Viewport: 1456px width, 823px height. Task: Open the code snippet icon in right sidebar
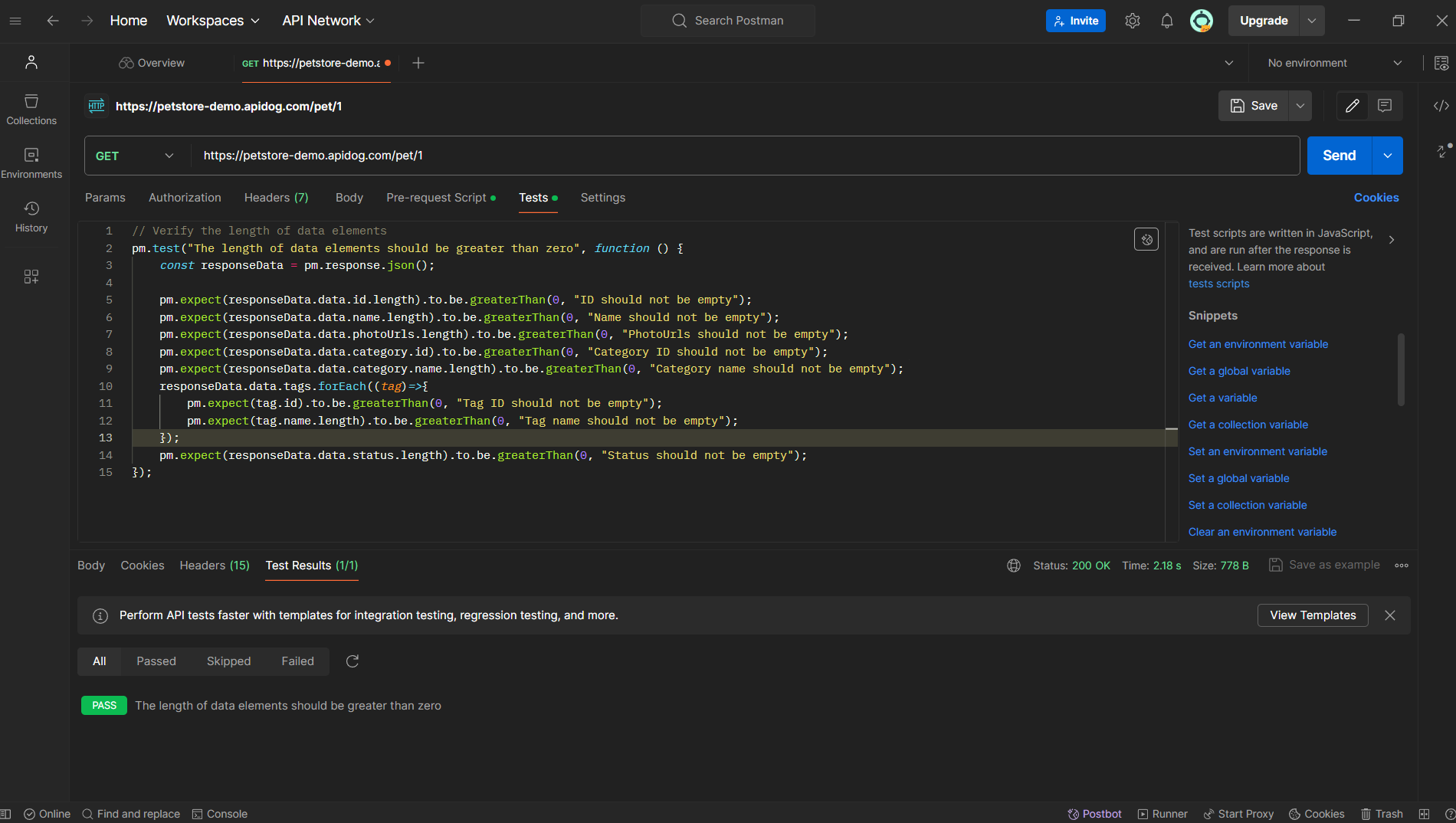(x=1441, y=106)
